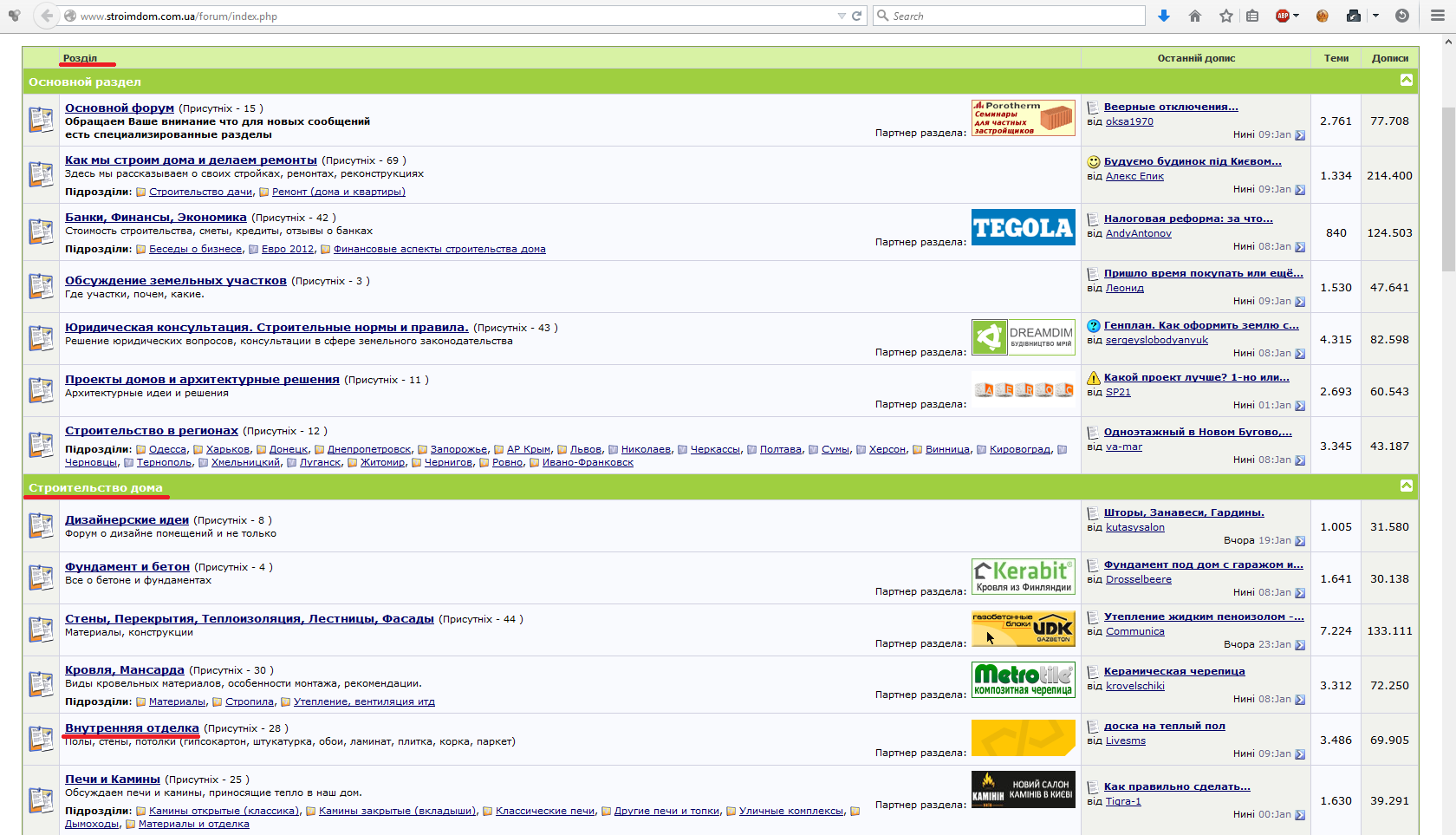Open Adblock Plus dropdown arrow
The image size is (1456, 835).
pos(1297,16)
